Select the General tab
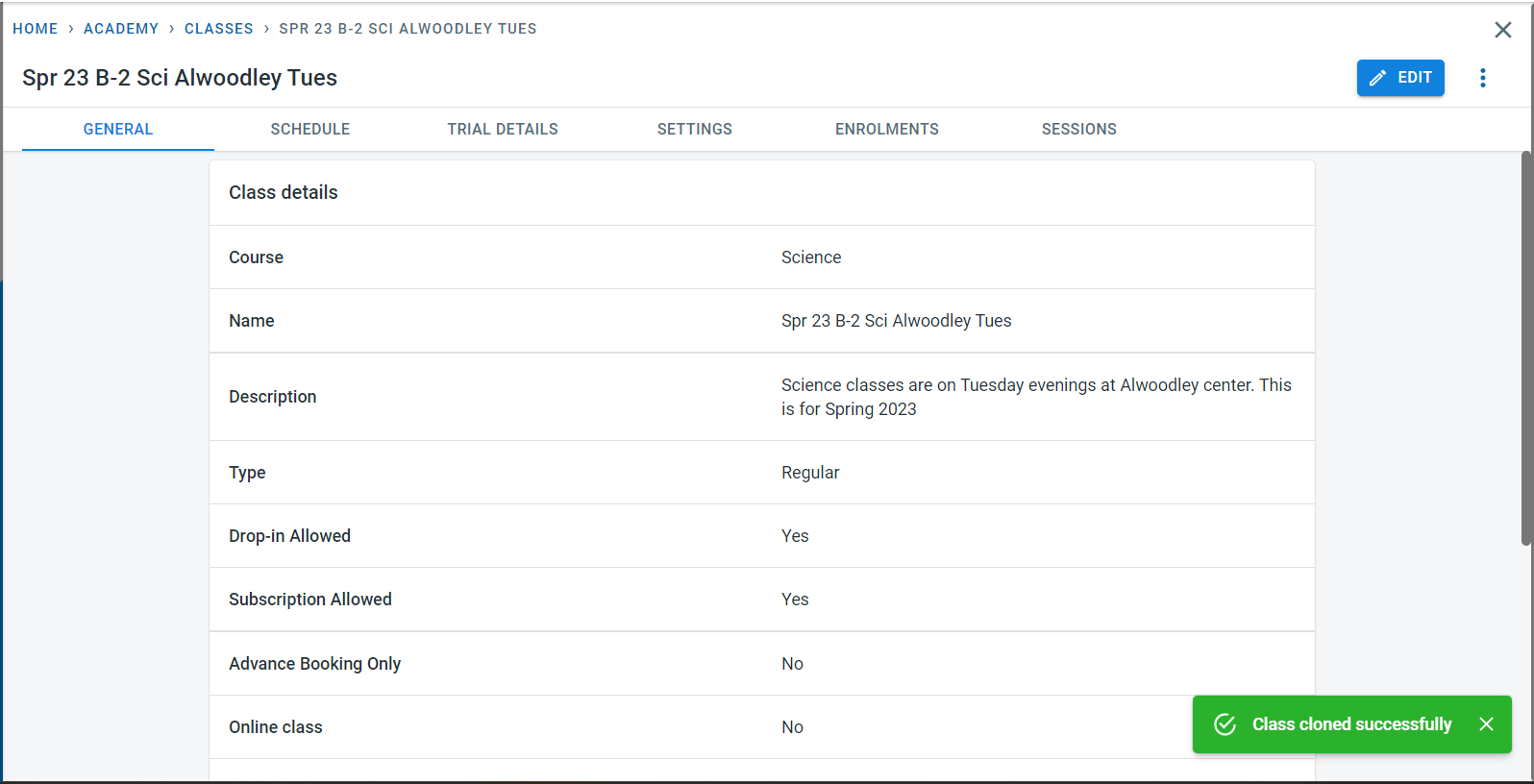Viewport: 1534px width, 784px height. pyautogui.click(x=118, y=129)
